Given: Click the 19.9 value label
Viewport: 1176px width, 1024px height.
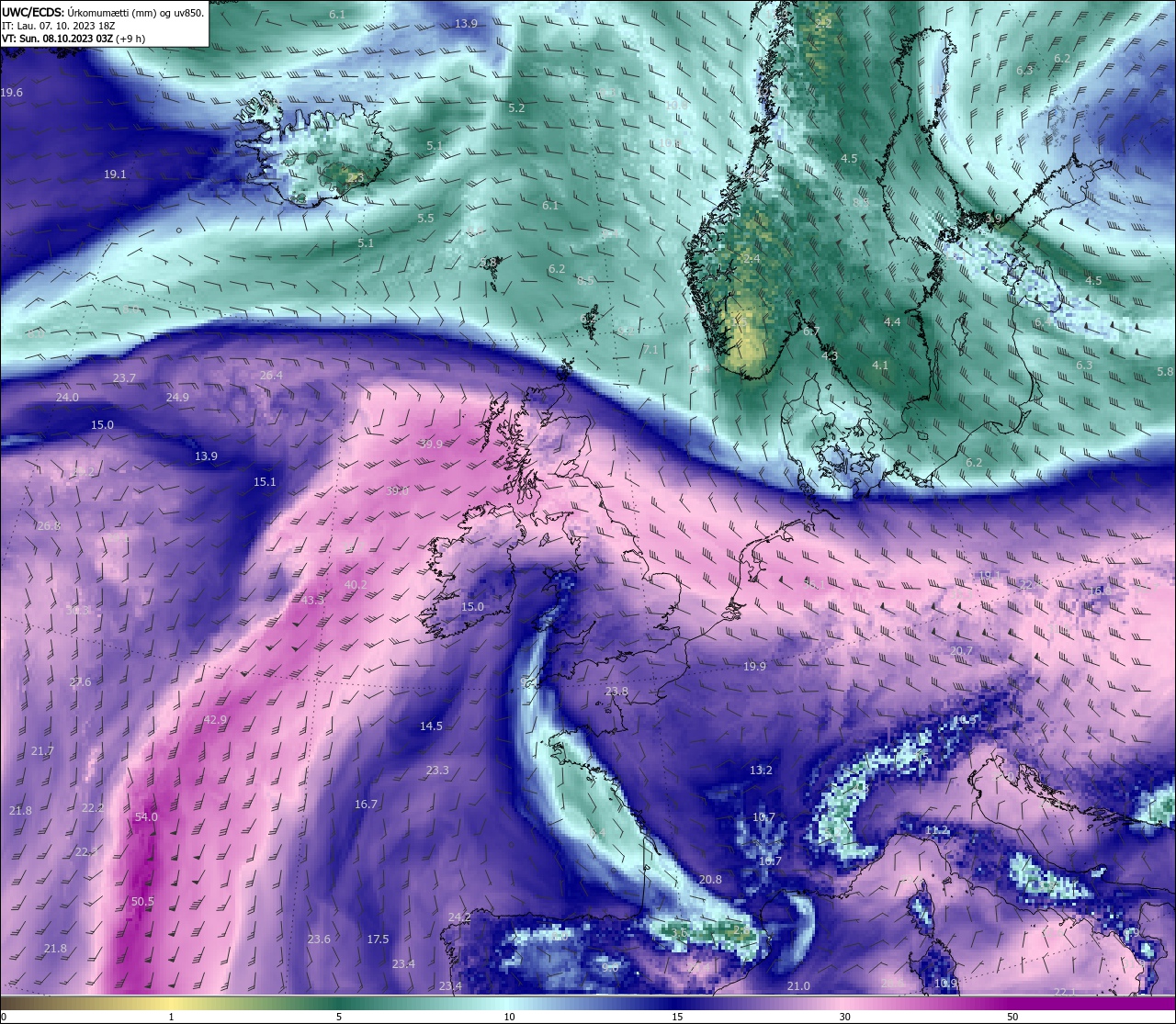Looking at the screenshot, I should [x=754, y=667].
